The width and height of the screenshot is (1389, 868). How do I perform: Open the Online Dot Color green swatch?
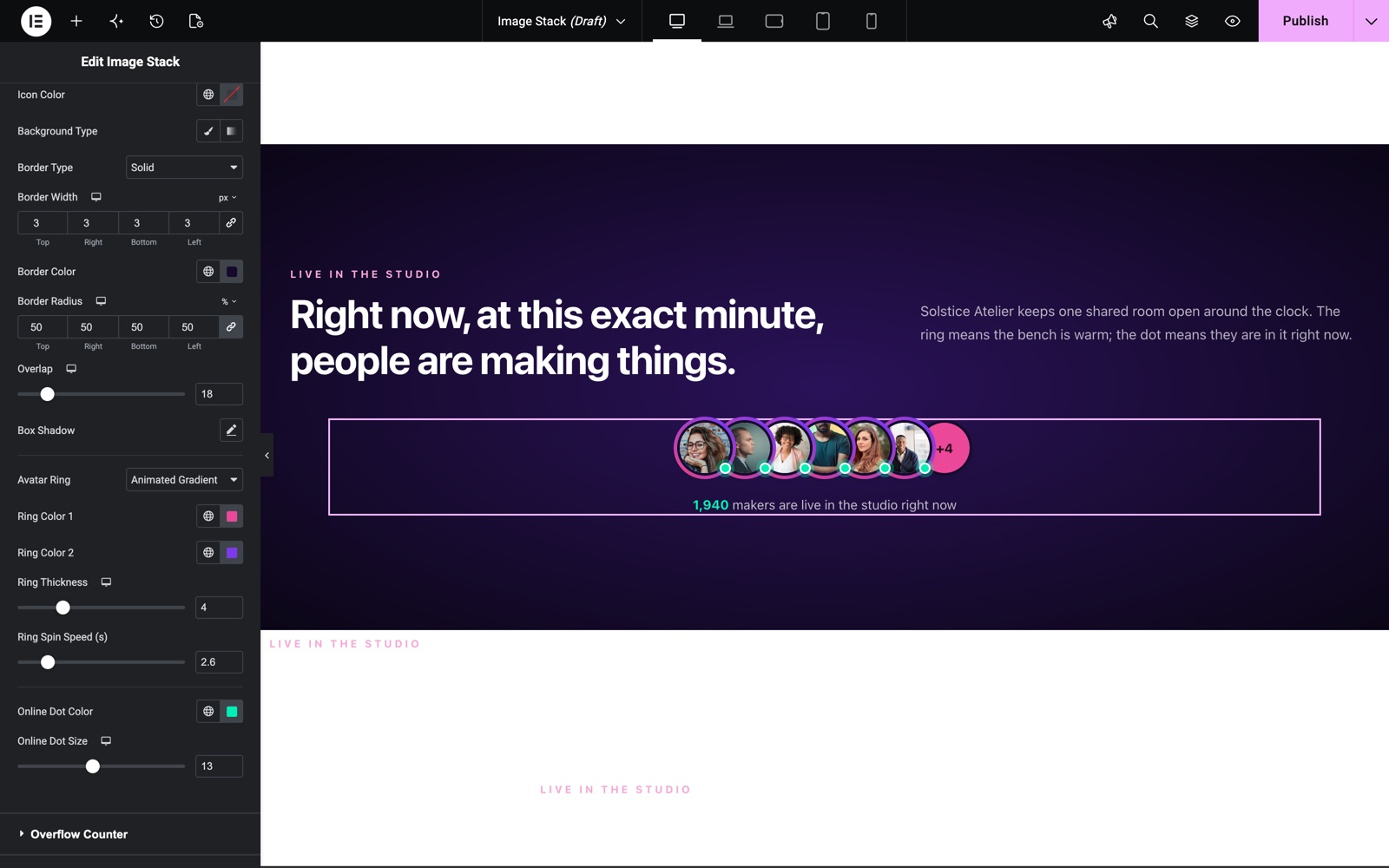pos(232,712)
